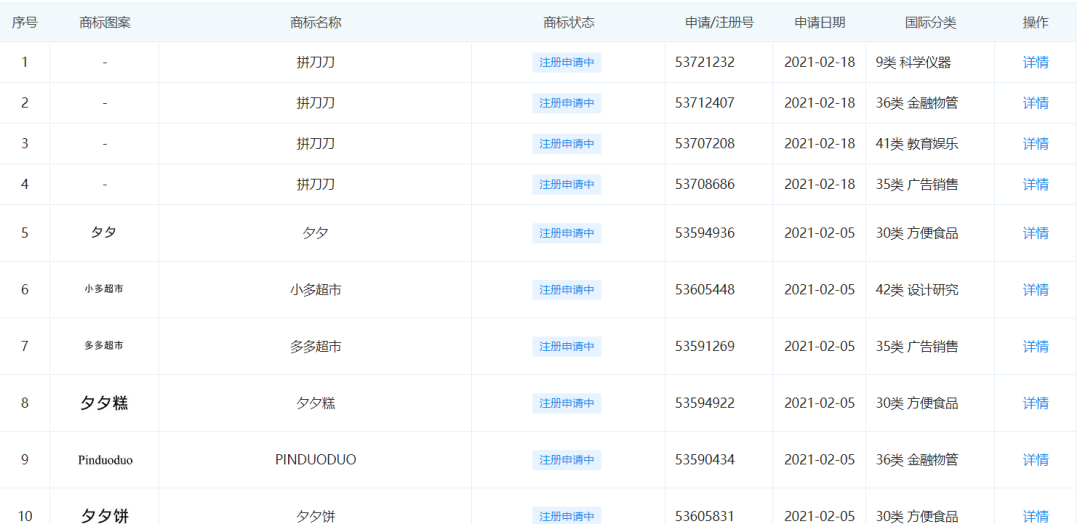
Task: Click the 41类 教育娱乐 classification cell
Action: [917, 144]
